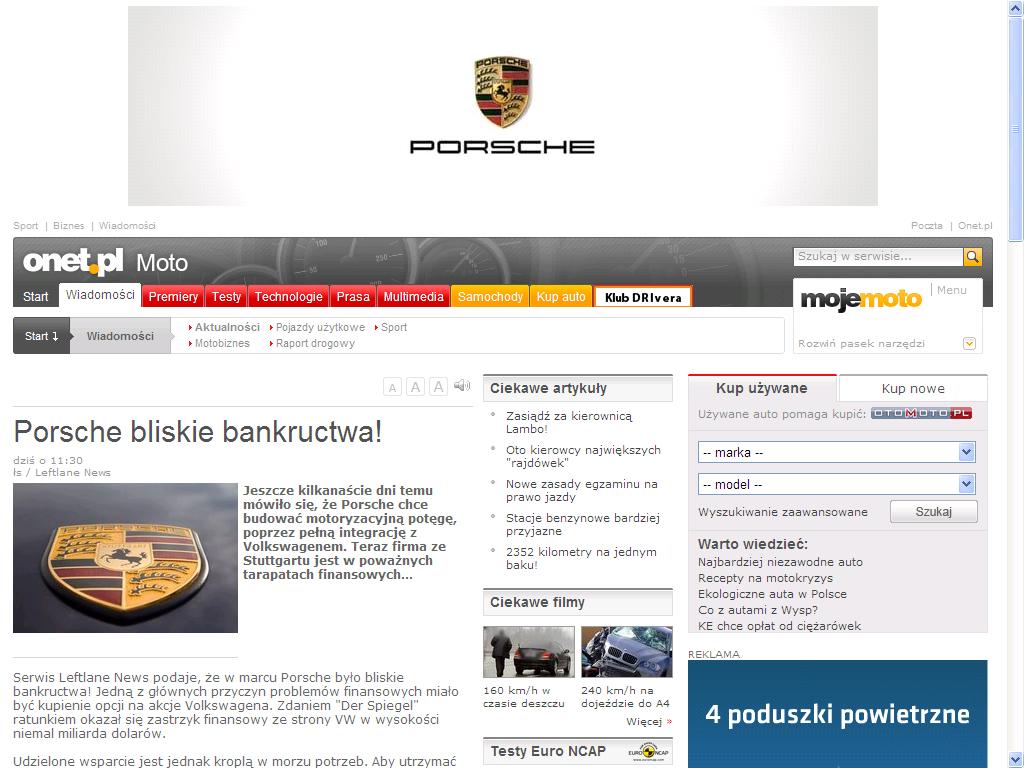Click the search magnifier icon

[x=972, y=257]
